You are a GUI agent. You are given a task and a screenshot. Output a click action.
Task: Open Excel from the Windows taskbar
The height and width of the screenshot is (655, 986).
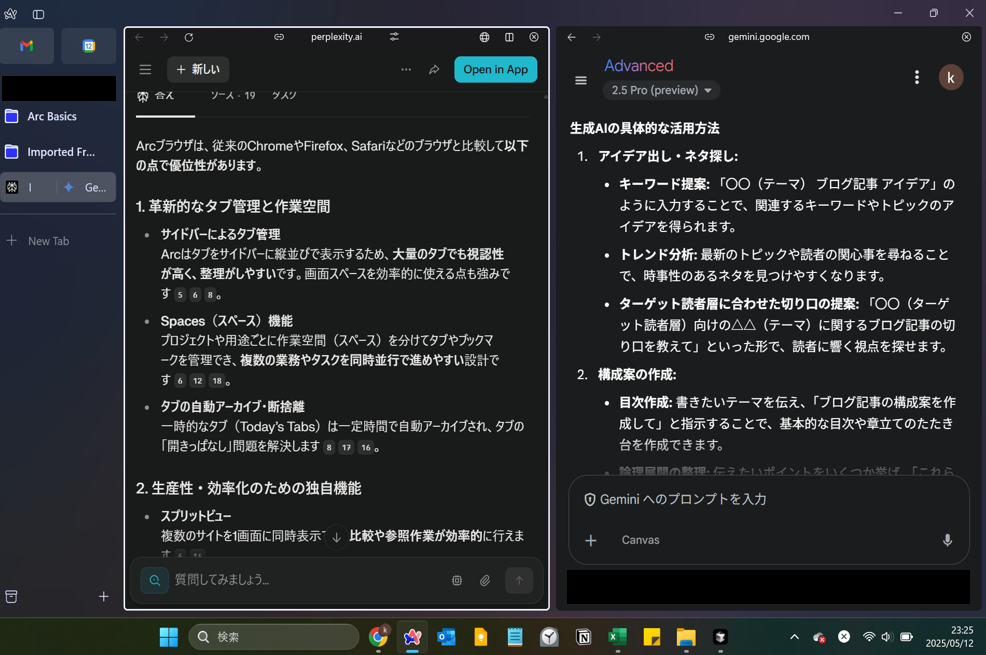point(617,637)
